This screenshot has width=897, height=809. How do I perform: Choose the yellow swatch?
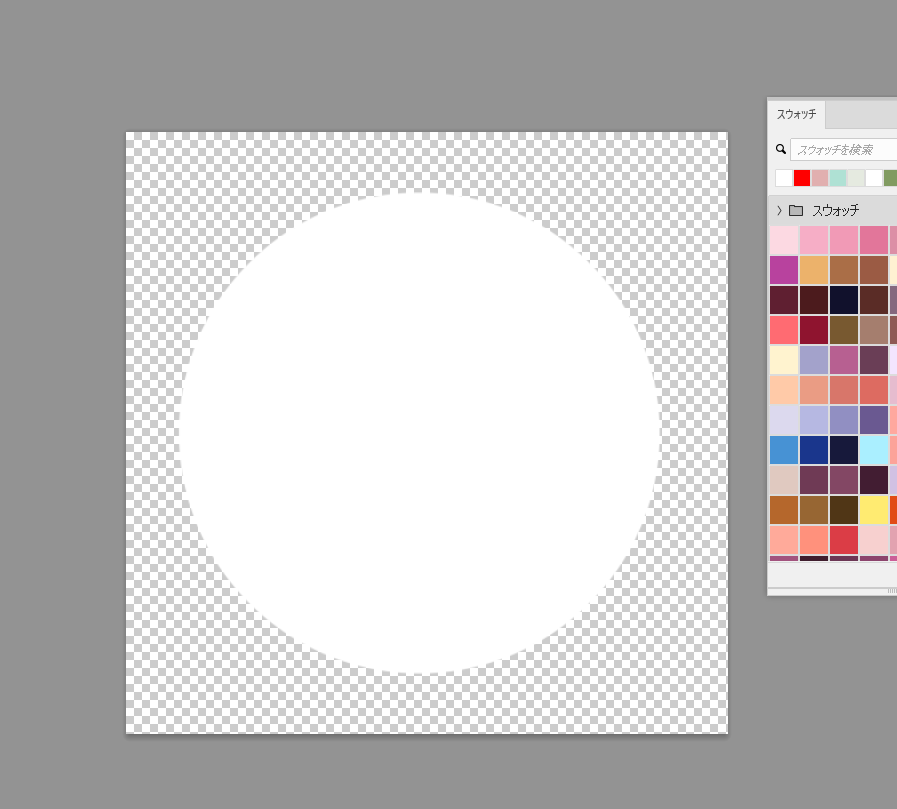874,510
